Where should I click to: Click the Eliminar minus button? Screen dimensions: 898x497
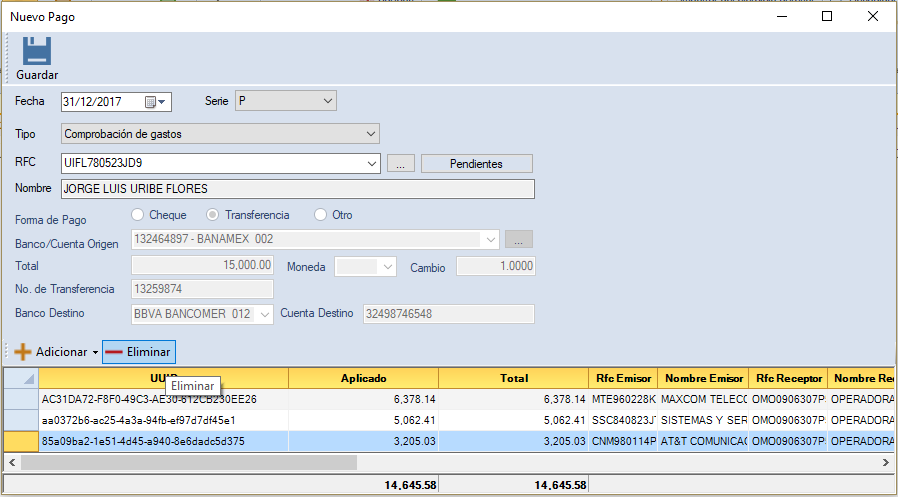[x=138, y=352]
